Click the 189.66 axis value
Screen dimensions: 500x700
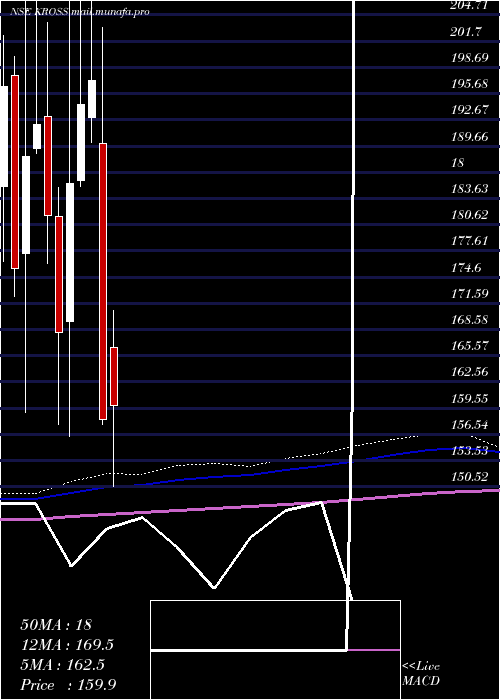pos(470,136)
